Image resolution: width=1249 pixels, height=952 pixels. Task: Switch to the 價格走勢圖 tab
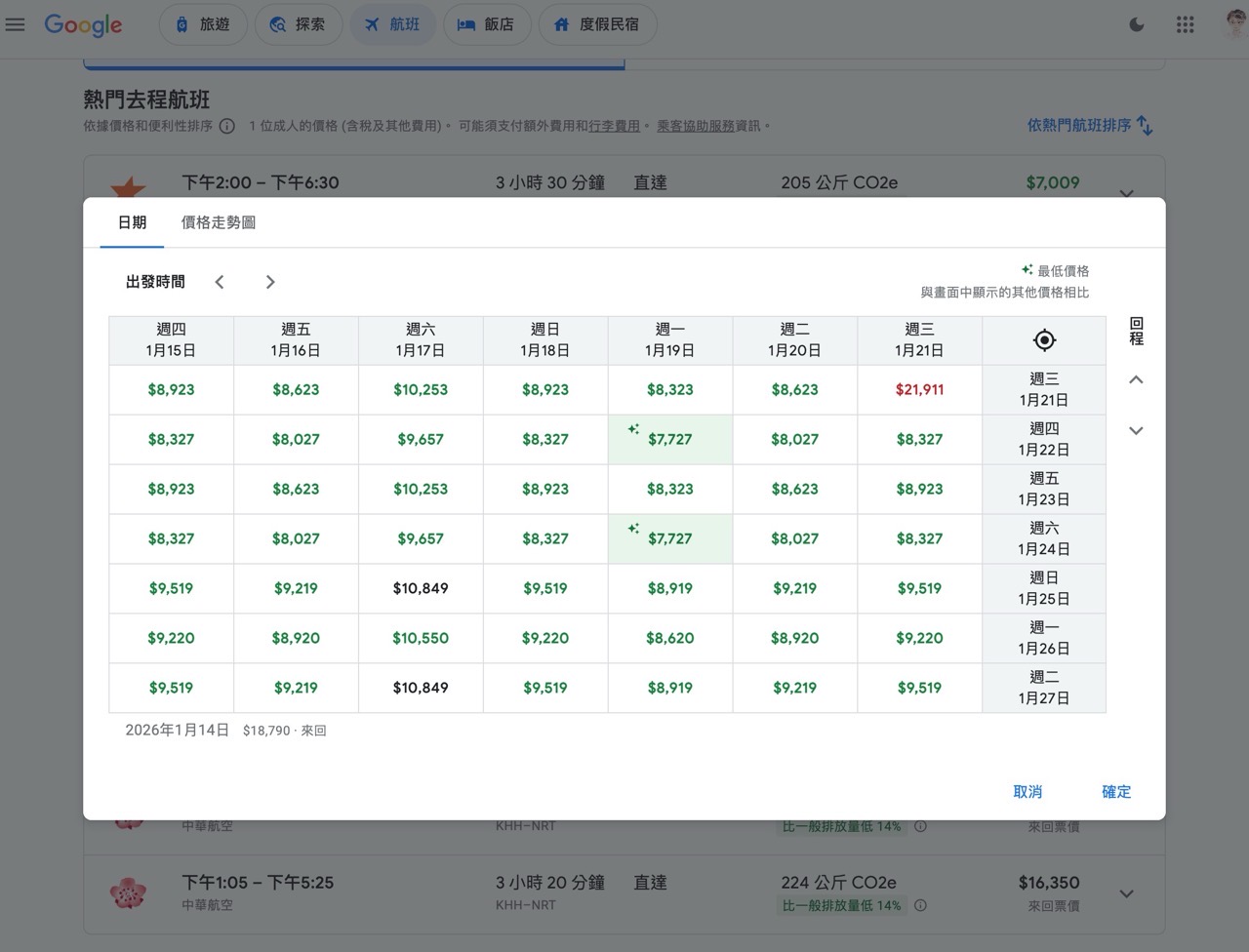pyautogui.click(x=217, y=222)
